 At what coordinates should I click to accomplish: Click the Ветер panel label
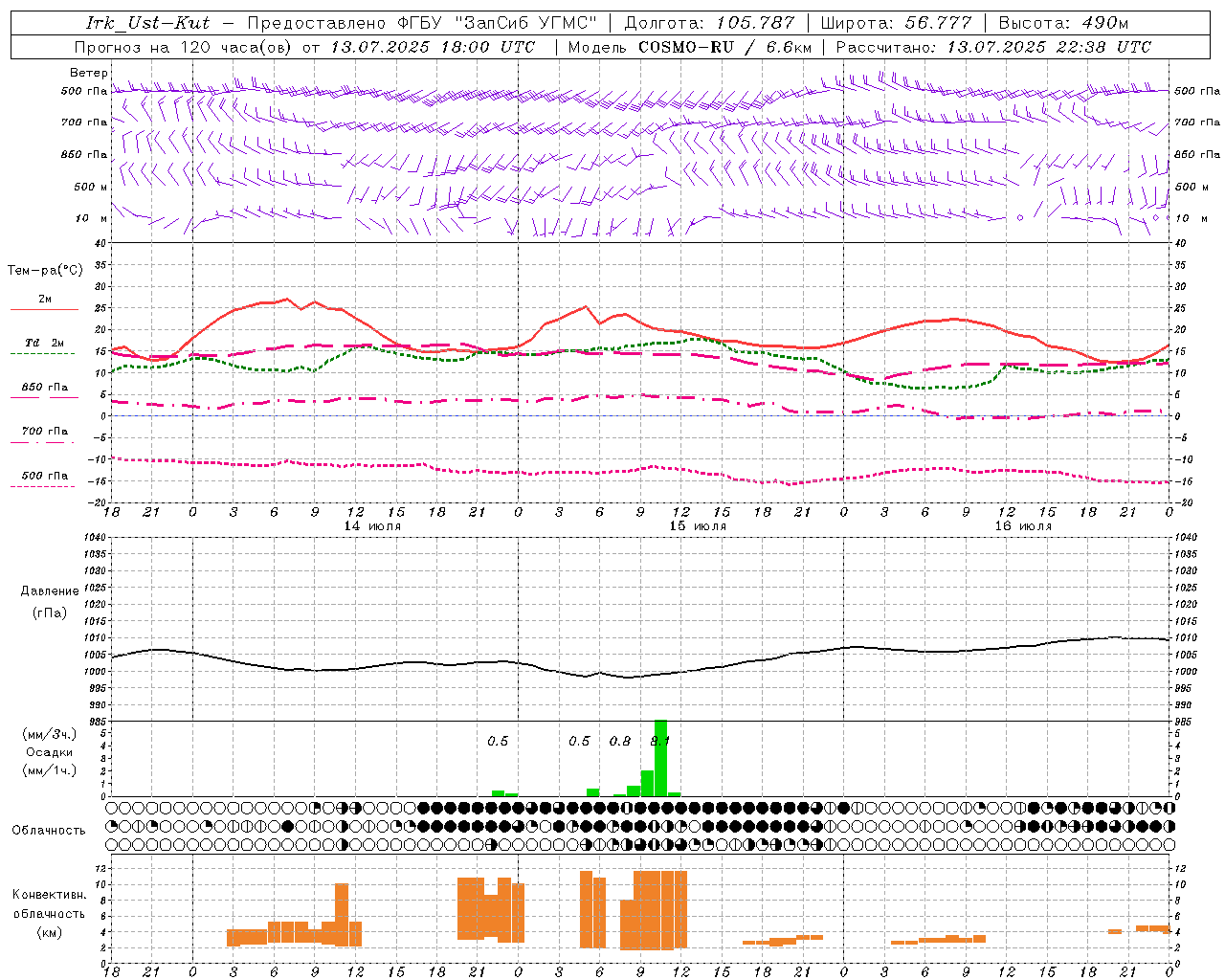(x=89, y=73)
